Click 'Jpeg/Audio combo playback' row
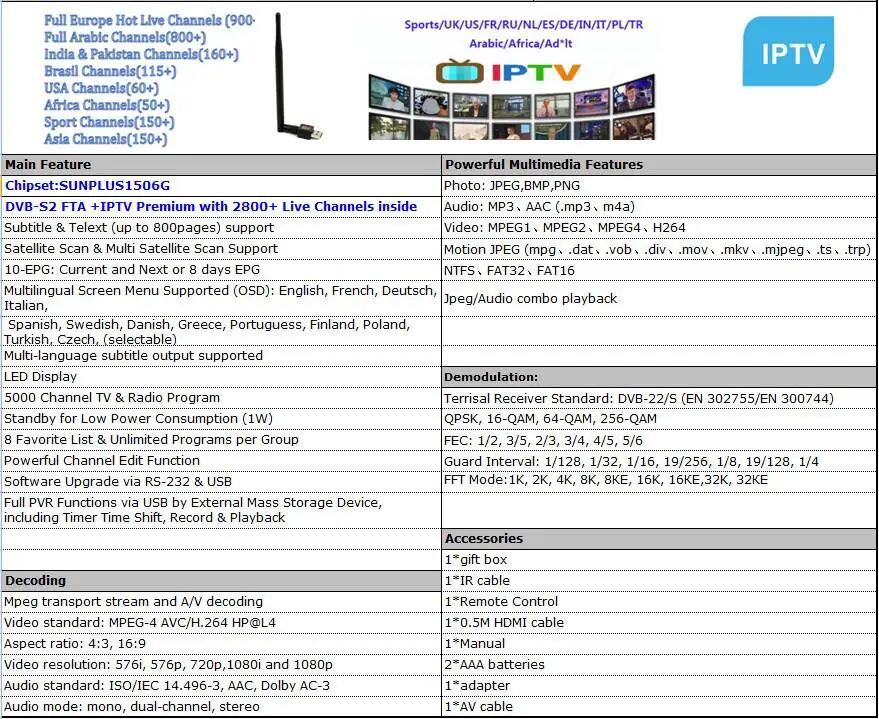Image resolution: width=879 pixels, height=719 pixels. [x=659, y=299]
